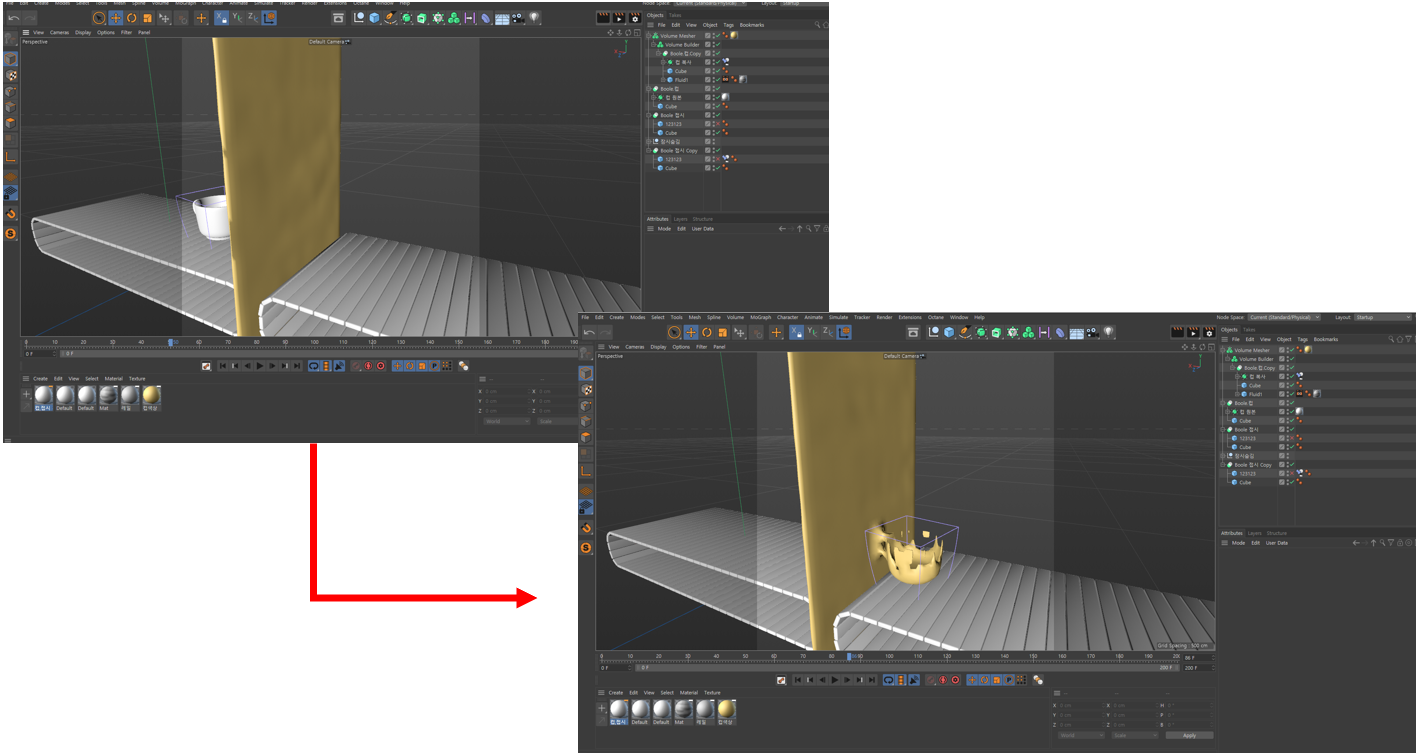The height and width of the screenshot is (755, 1417).
Task: Choose the Spline Pen icon in lower-right screenshot
Action: (x=964, y=332)
